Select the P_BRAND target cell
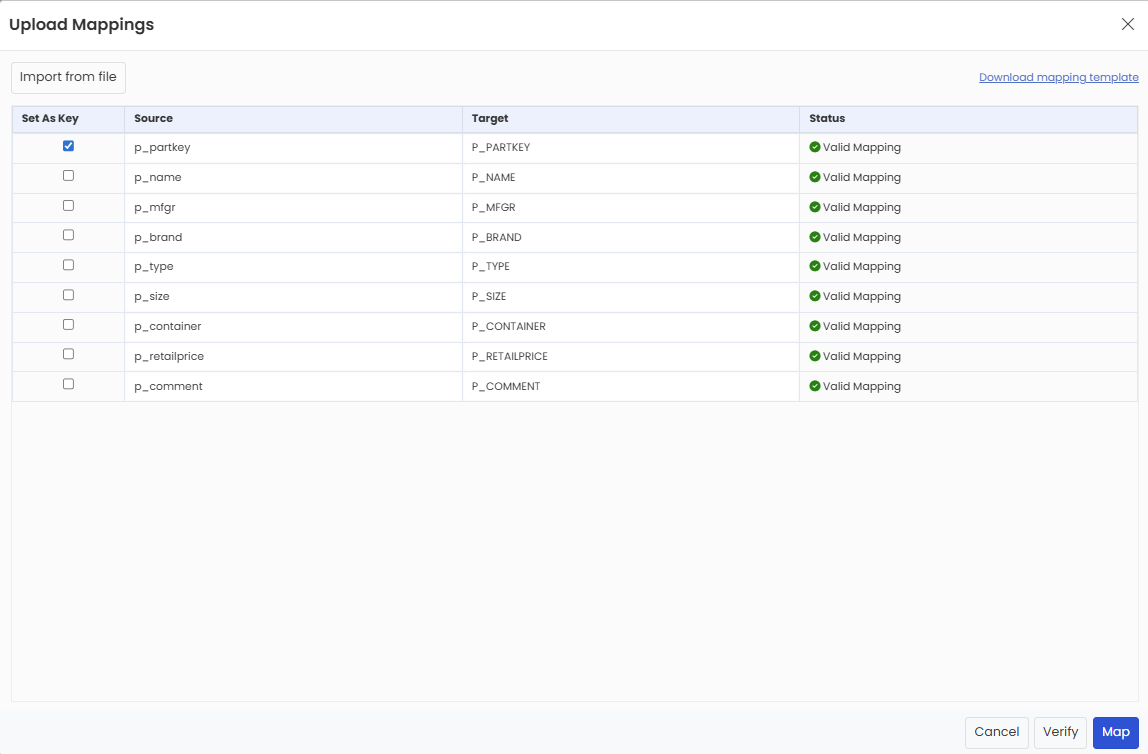The height and width of the screenshot is (754, 1148). coord(631,238)
